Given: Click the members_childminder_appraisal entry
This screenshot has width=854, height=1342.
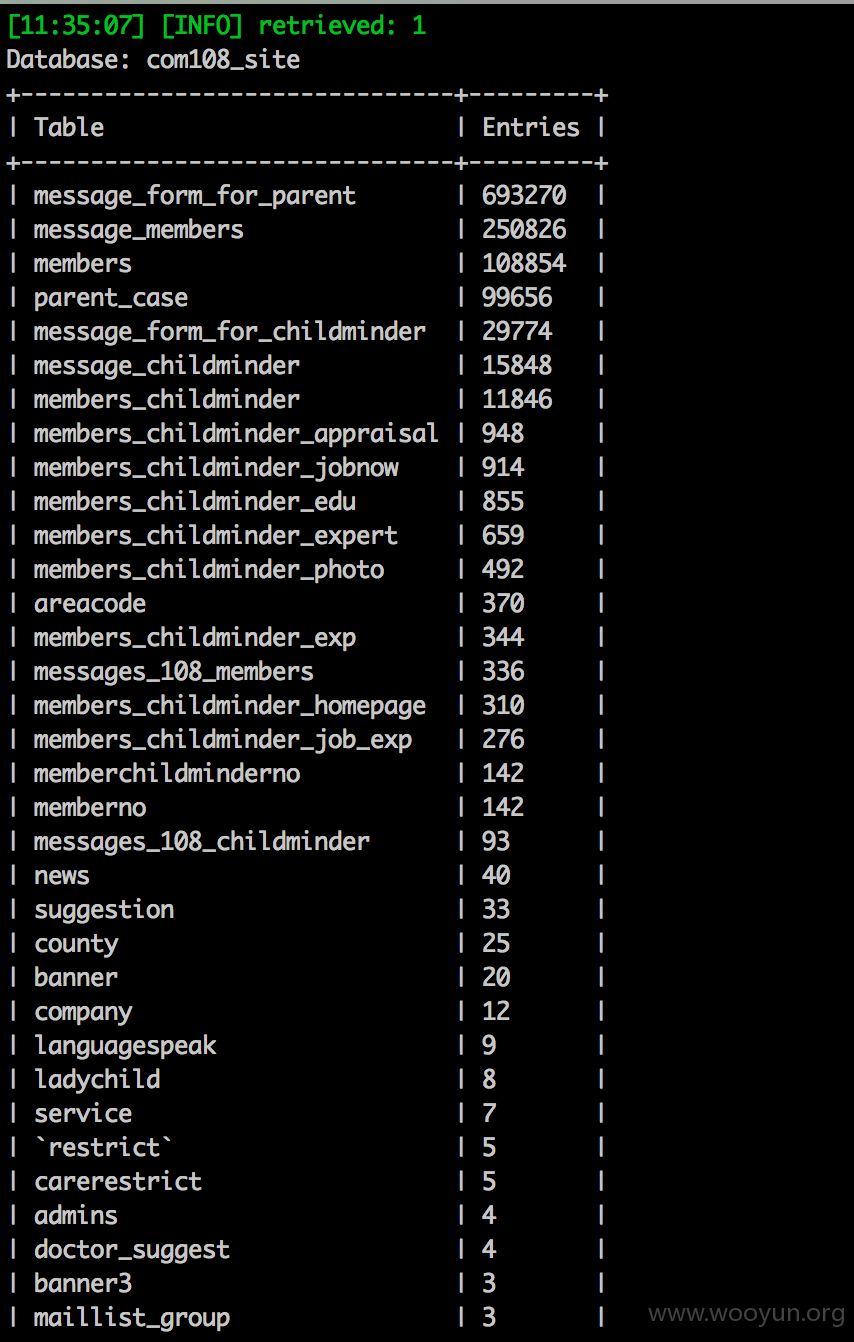Looking at the screenshot, I should tap(236, 433).
